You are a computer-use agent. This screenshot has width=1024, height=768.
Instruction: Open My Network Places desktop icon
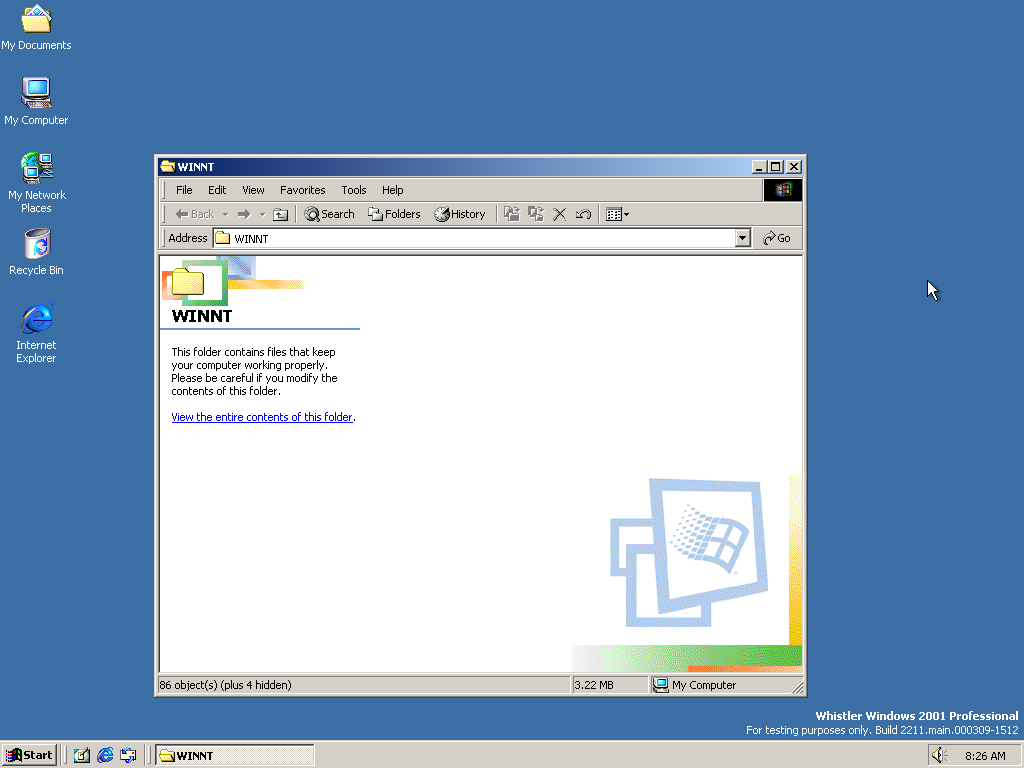click(x=37, y=183)
